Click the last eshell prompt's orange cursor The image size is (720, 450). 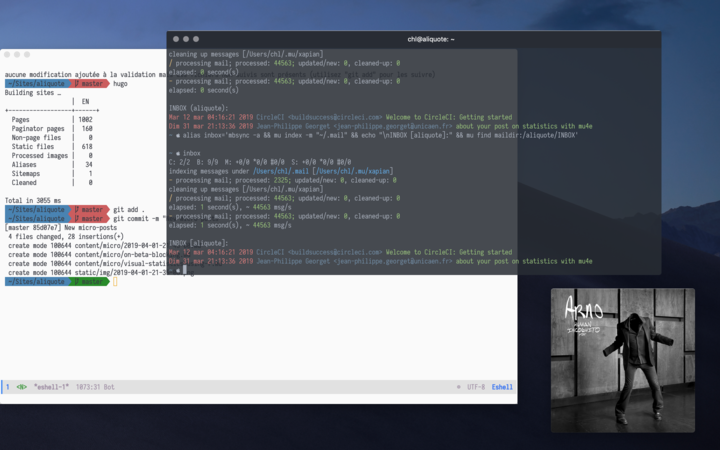[115, 282]
